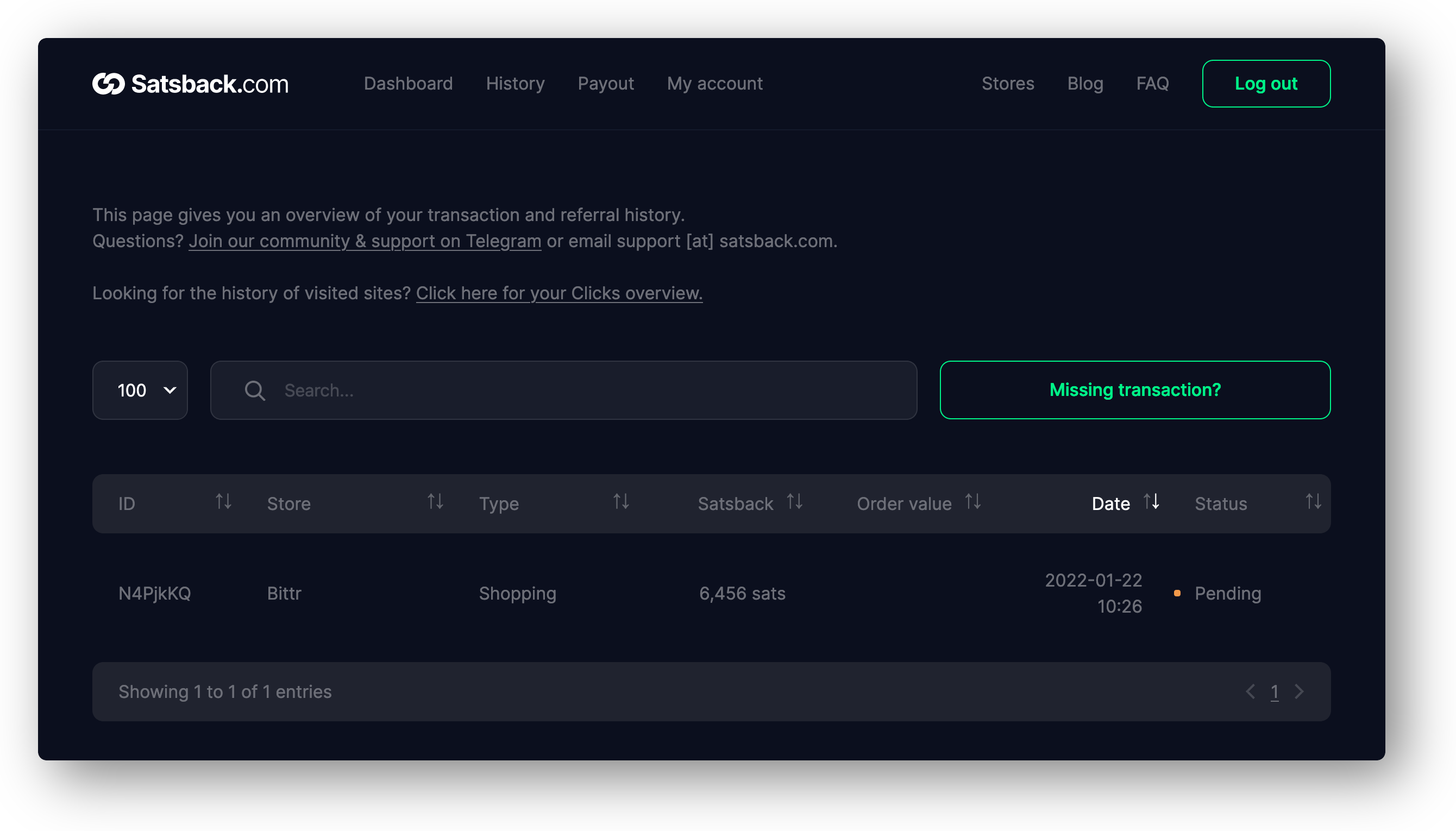
Task: Click the 2022-01-22 10:26 date cell
Action: 1093,593
